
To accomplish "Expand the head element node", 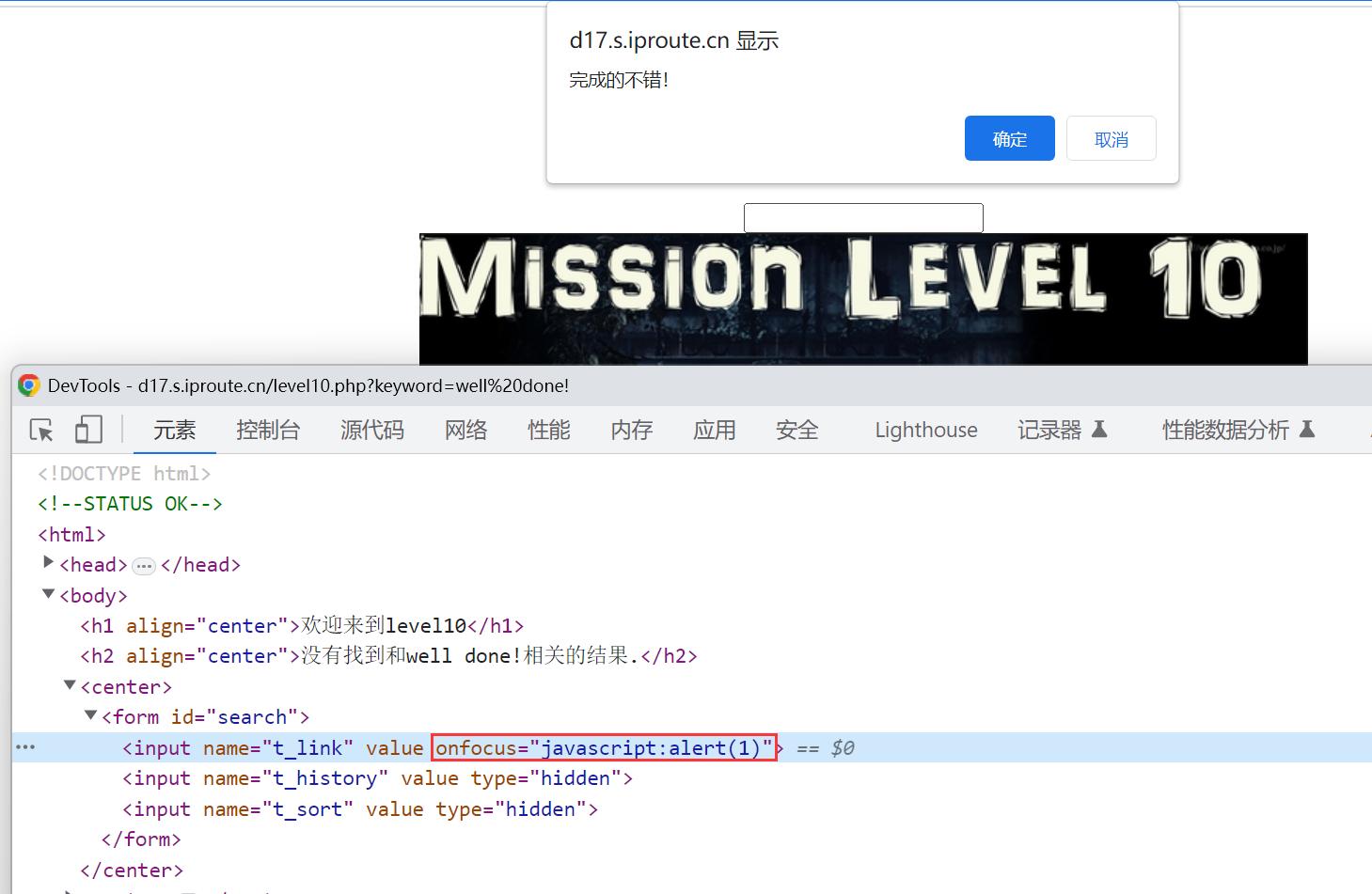I will click(x=49, y=562).
